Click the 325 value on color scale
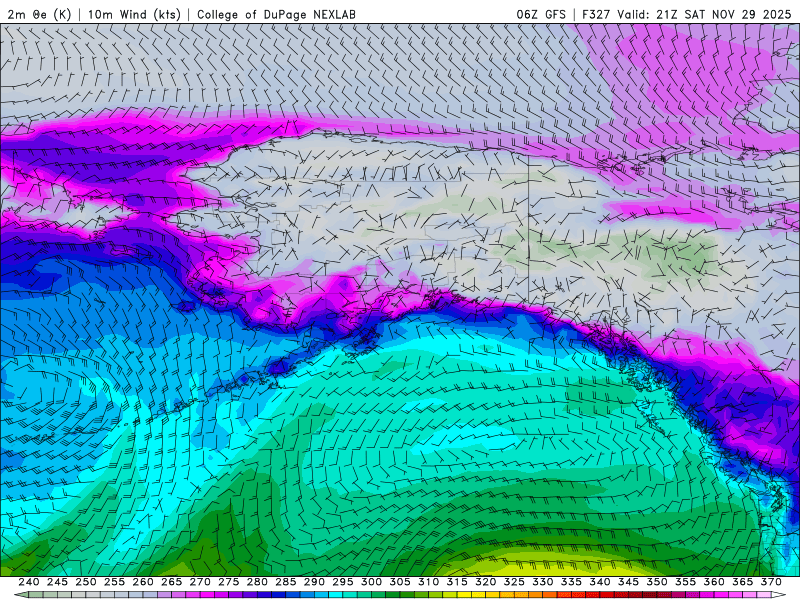 coord(514,582)
